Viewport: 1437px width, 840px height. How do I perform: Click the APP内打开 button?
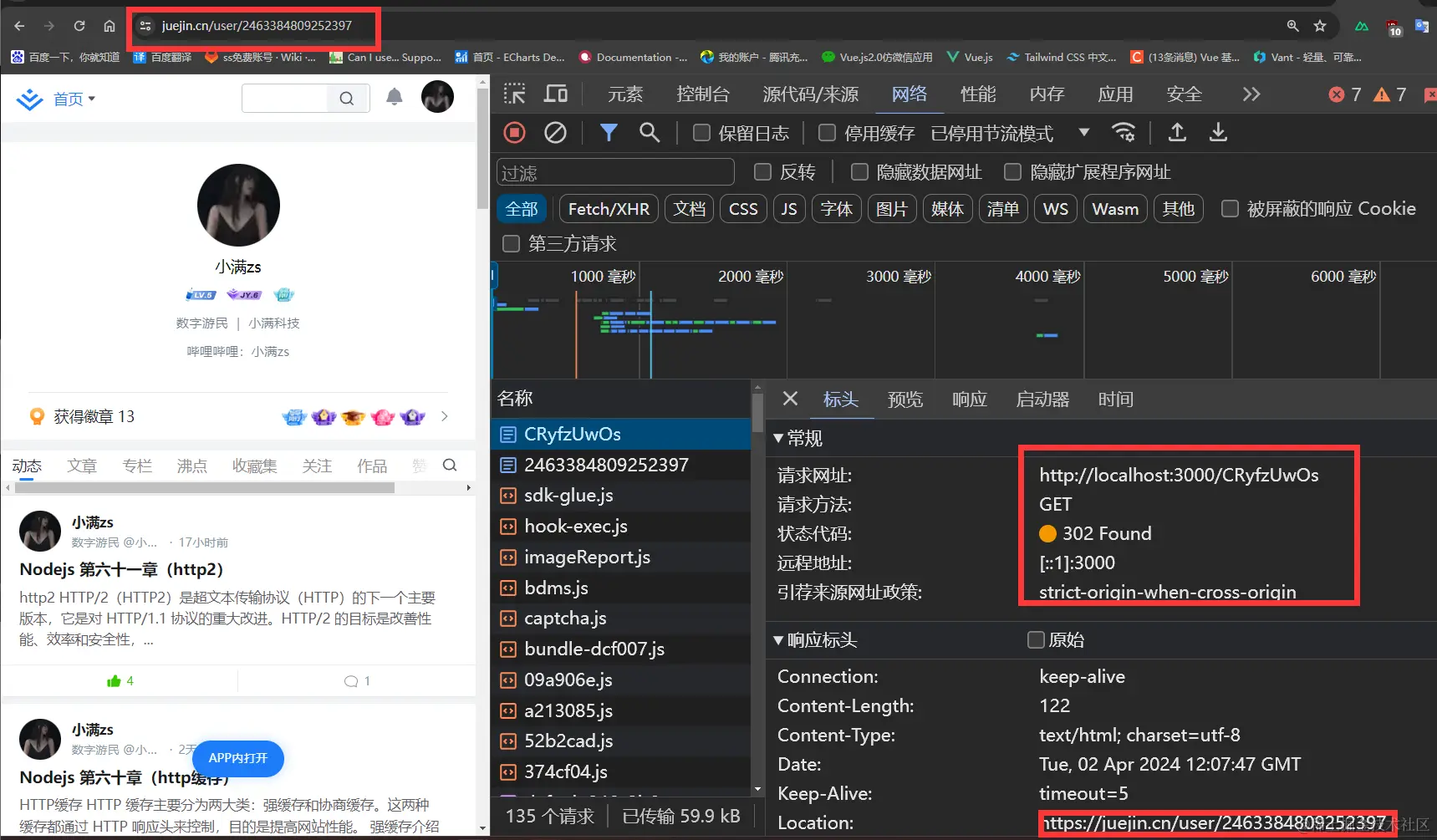pos(238,758)
